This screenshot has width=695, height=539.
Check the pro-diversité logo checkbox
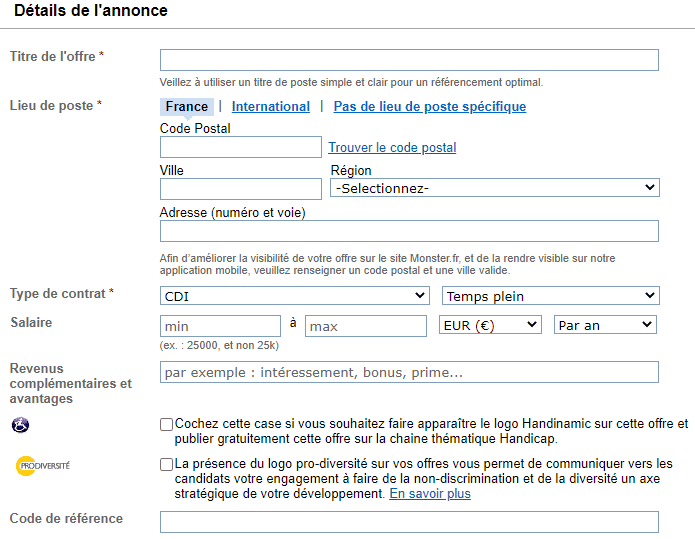(x=166, y=464)
